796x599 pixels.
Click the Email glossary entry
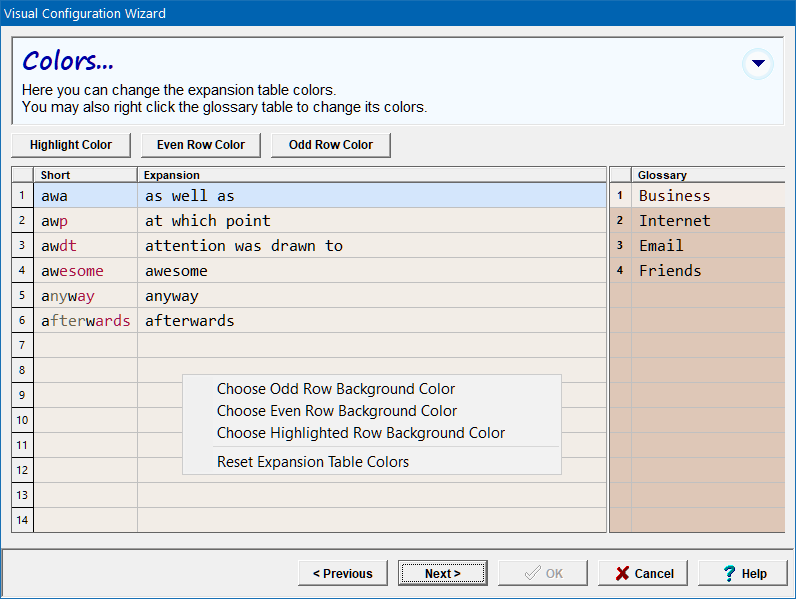point(661,246)
